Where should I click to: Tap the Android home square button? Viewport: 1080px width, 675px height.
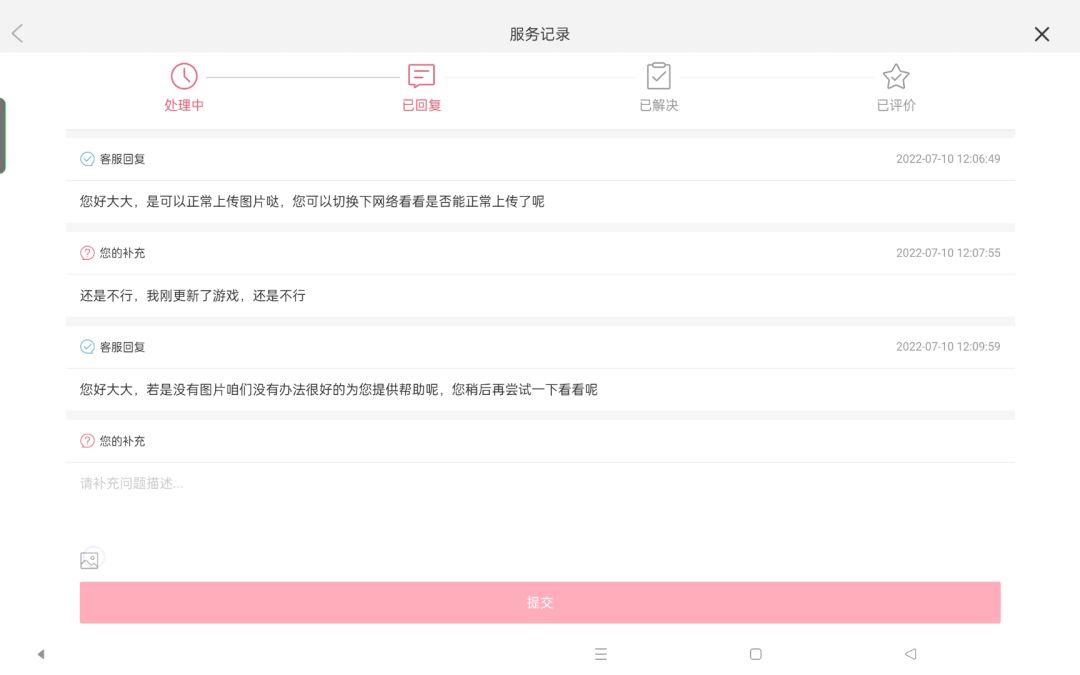pos(755,654)
